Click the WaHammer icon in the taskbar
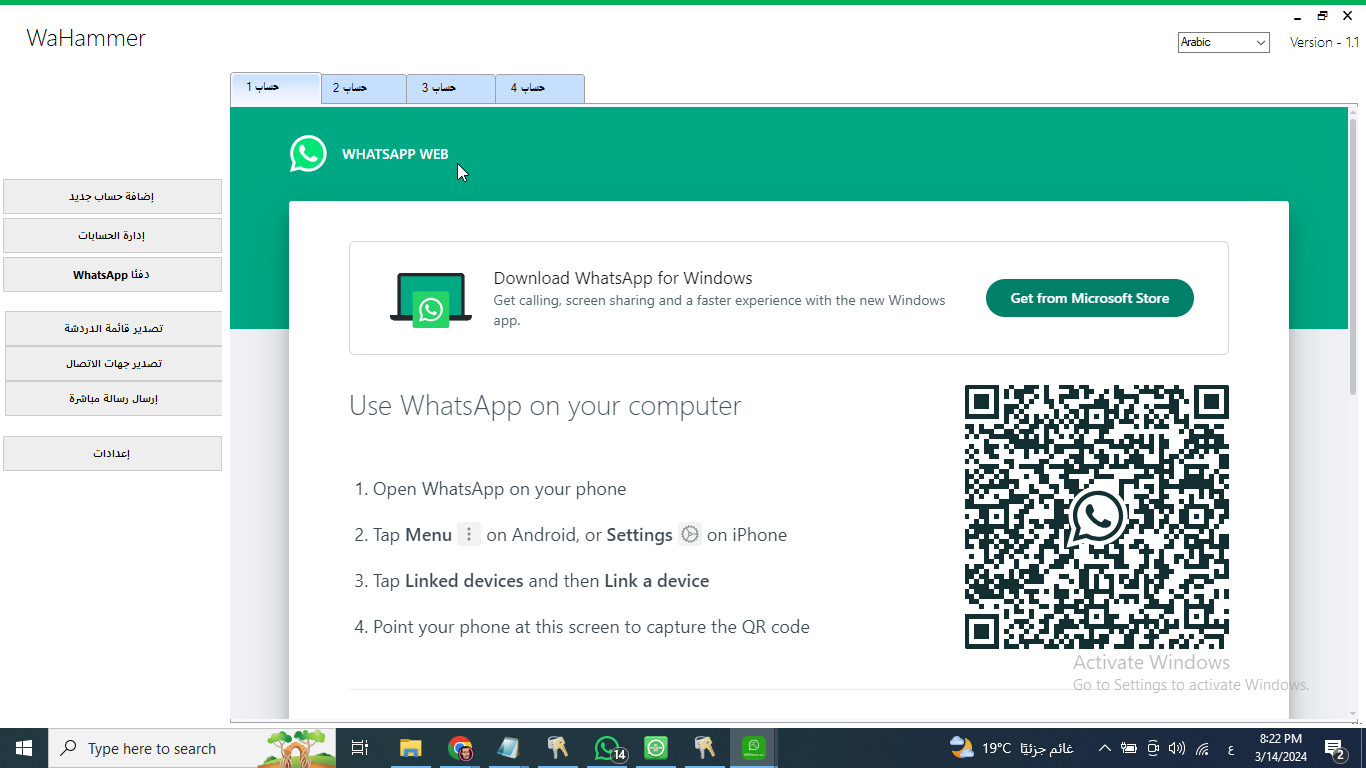 pos(754,747)
